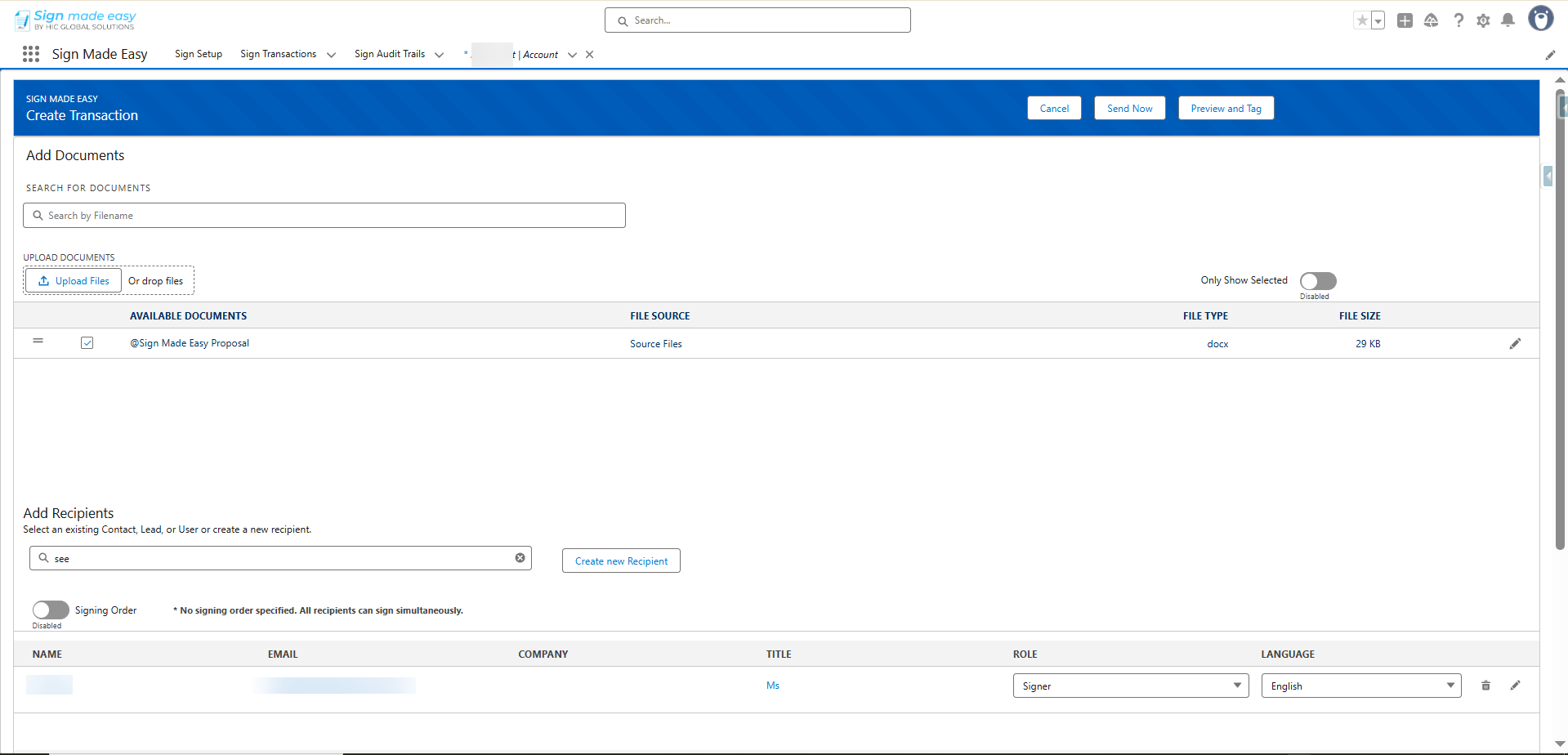Click the Create new Recipient button

[x=621, y=561]
